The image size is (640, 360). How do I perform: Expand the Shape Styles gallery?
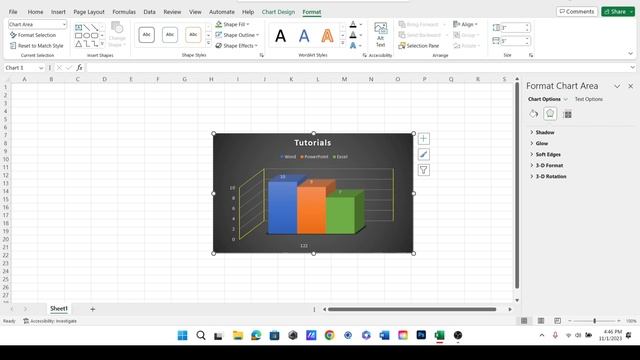click(x=209, y=43)
